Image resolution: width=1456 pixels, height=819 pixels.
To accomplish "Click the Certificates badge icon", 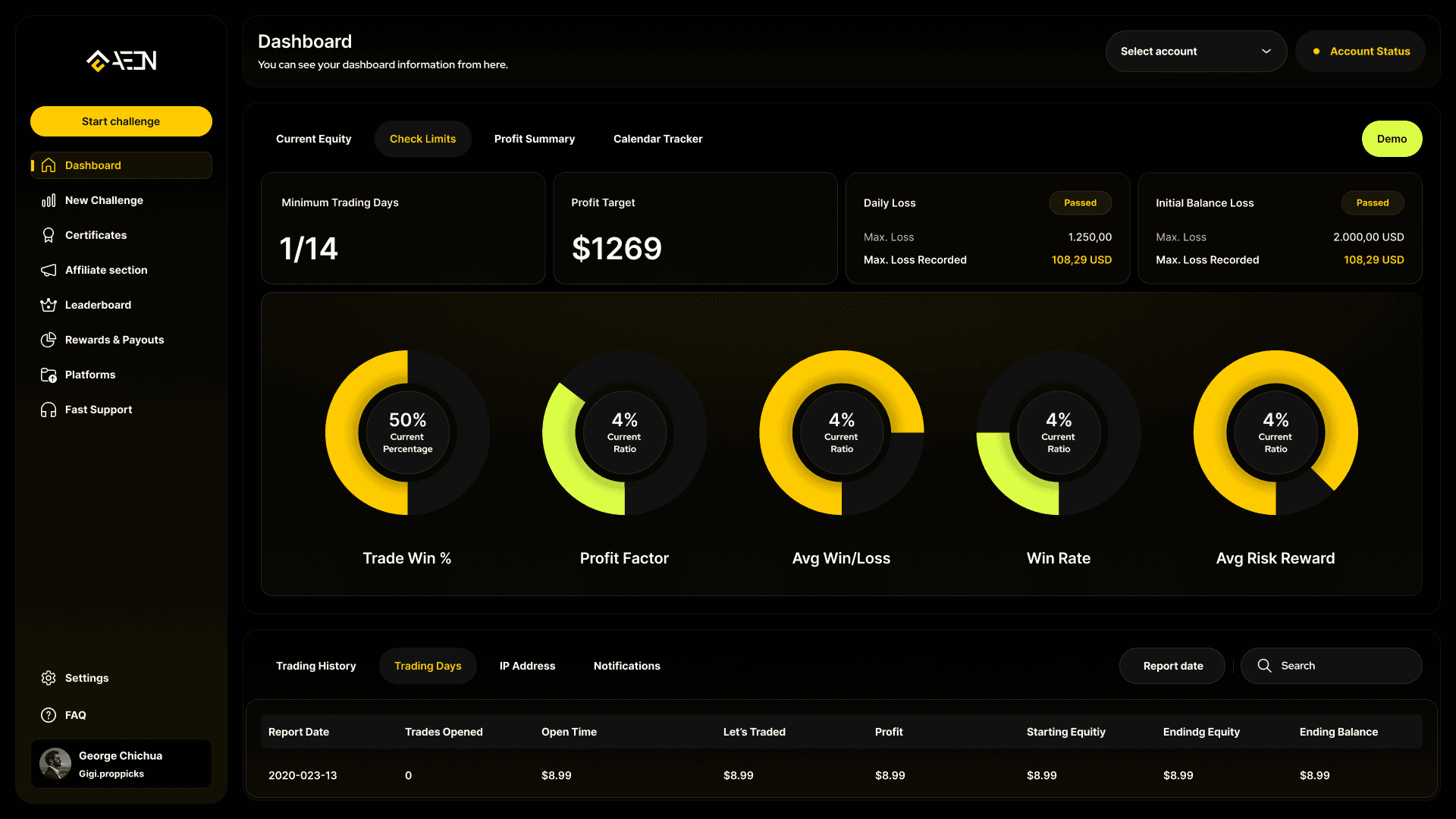I will 49,235.
